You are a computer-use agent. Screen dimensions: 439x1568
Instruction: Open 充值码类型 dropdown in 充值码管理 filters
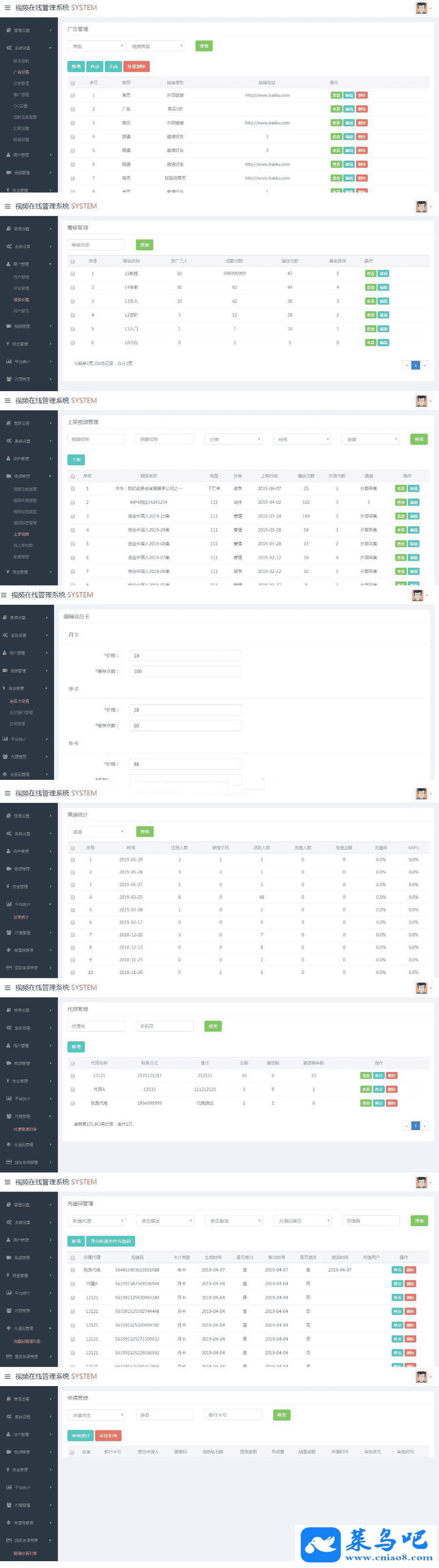point(302,1220)
